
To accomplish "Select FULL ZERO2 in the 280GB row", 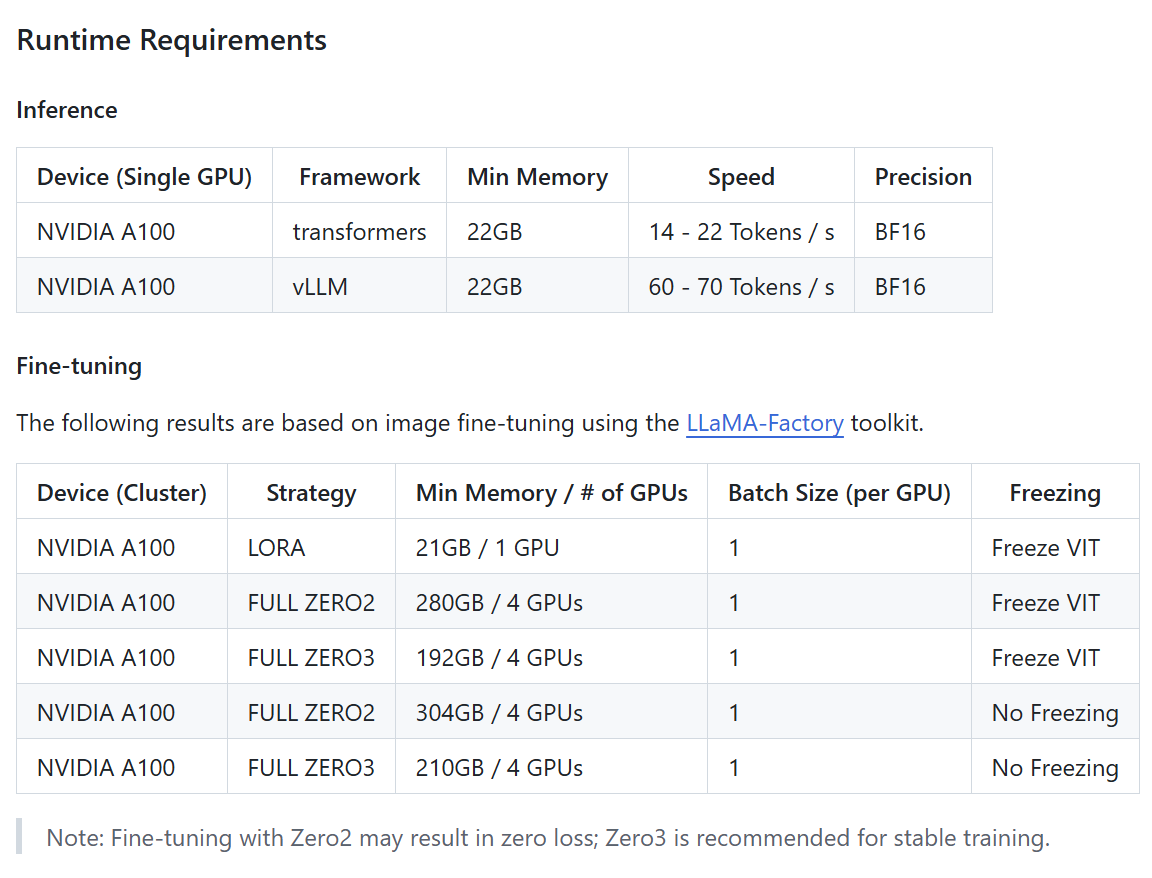I will [x=311, y=602].
